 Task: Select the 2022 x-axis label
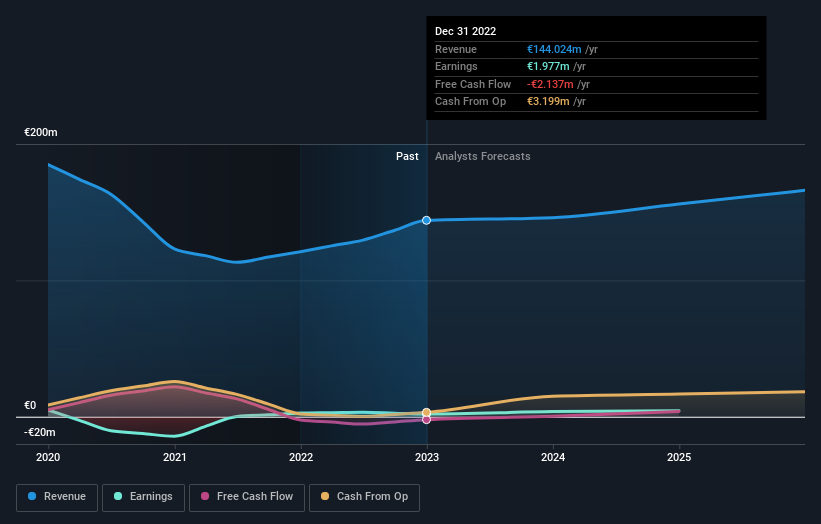coord(301,458)
